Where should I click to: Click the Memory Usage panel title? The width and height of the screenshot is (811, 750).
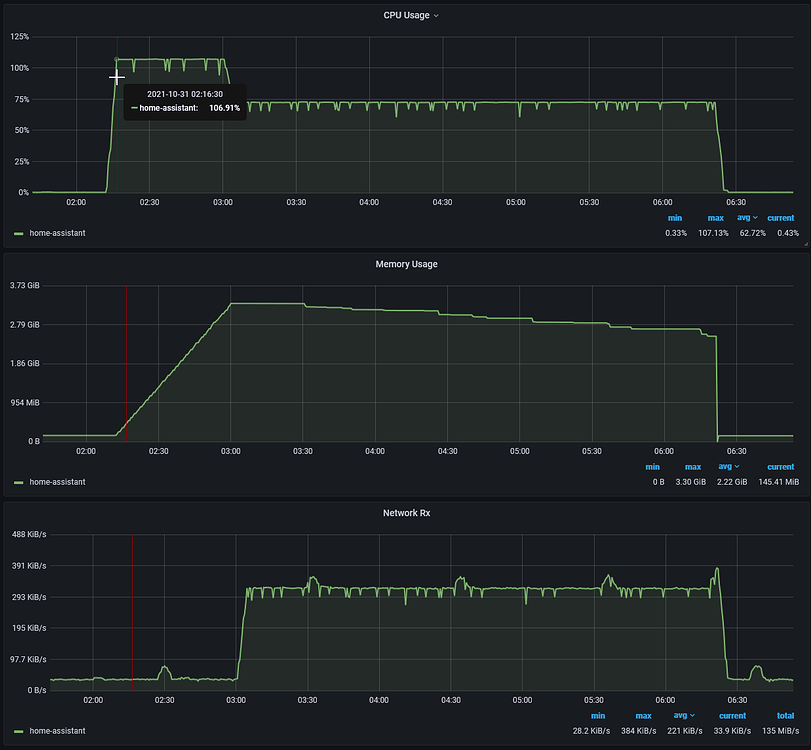click(405, 264)
